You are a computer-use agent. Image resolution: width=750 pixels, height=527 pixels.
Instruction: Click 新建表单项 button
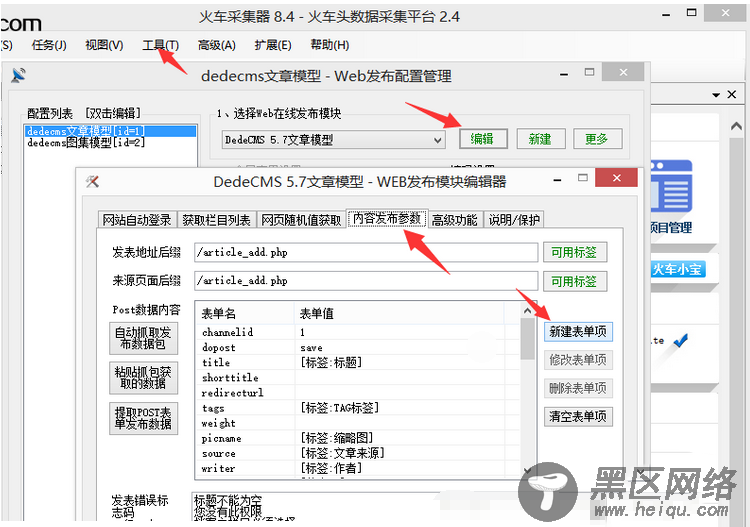(x=578, y=331)
